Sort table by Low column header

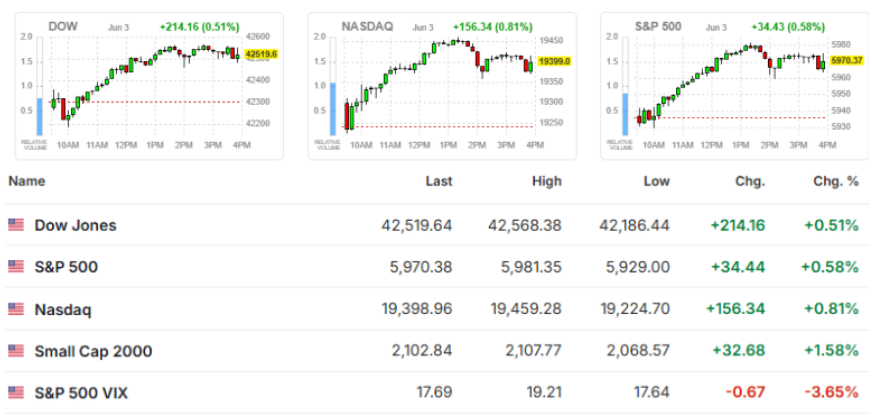click(x=656, y=181)
